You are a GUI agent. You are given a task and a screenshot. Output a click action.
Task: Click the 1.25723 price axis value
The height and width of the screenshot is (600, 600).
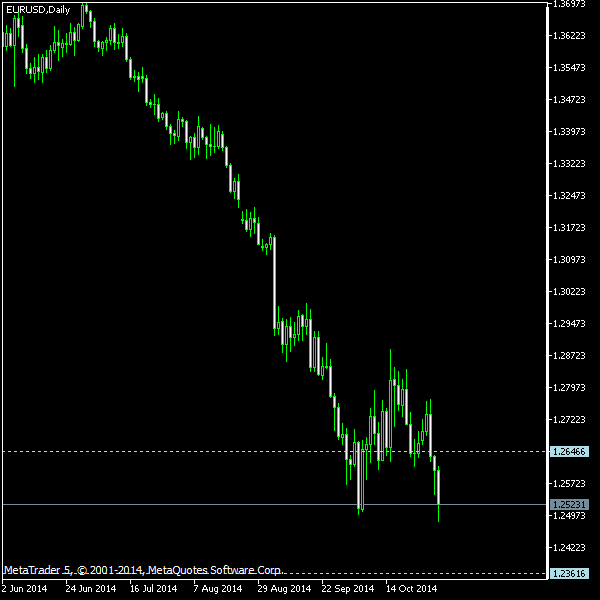[x=569, y=484]
